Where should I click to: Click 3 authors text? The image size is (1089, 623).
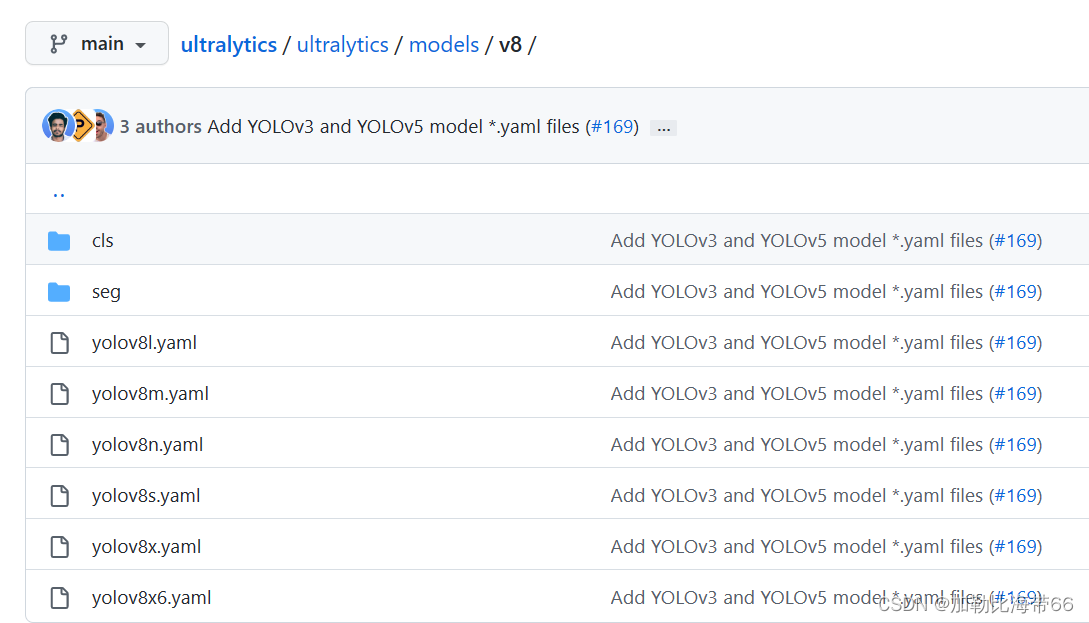click(160, 127)
